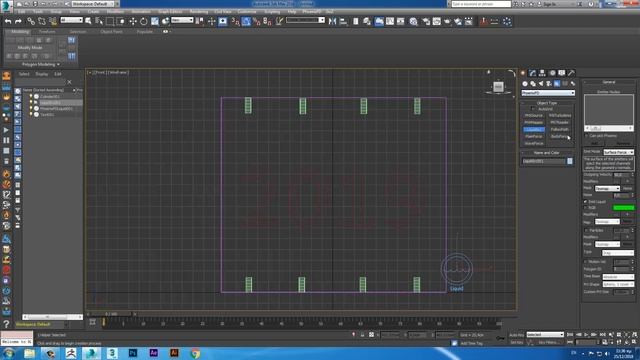
Task: Enable the AutoGrid checkbox
Action: point(532,109)
